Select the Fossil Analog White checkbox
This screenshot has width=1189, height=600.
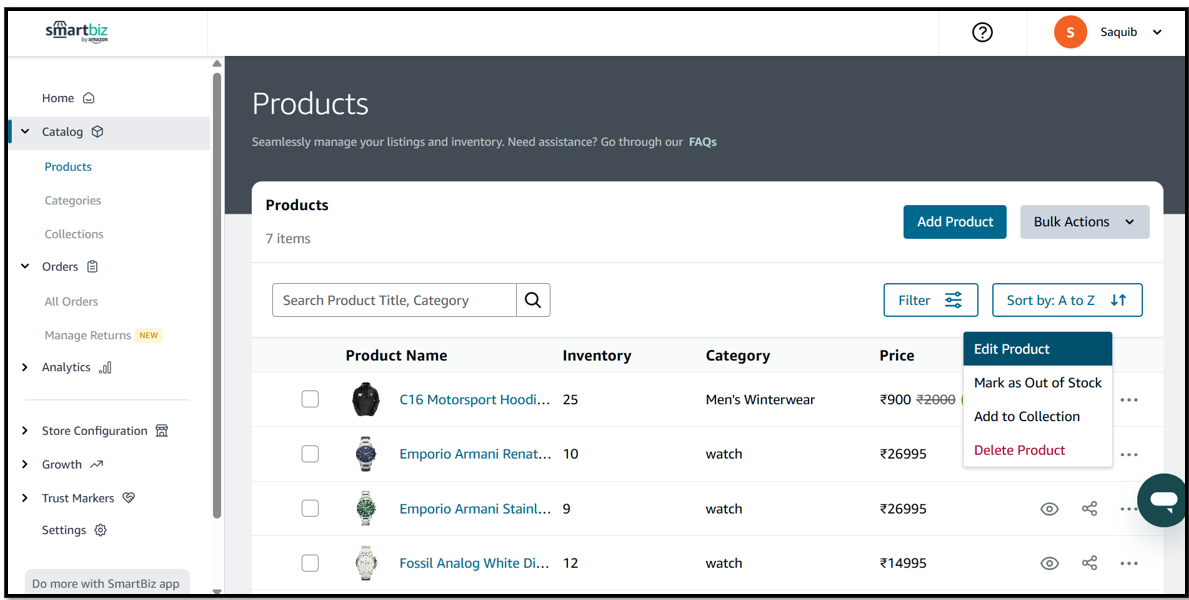(x=310, y=563)
